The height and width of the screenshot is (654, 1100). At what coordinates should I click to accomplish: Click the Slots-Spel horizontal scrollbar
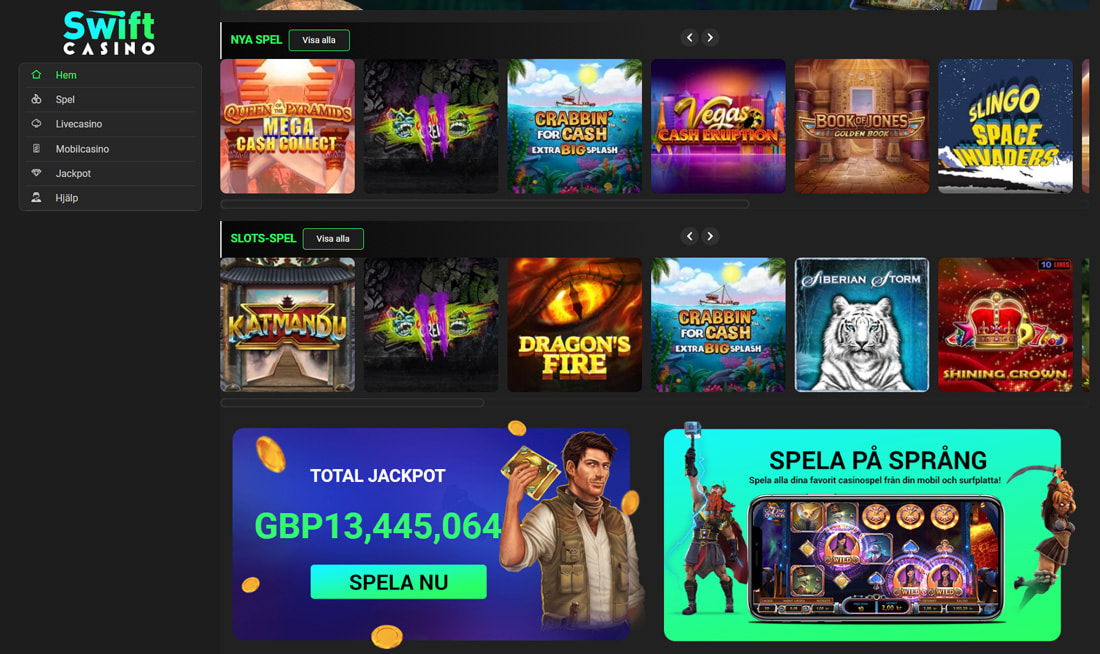352,403
